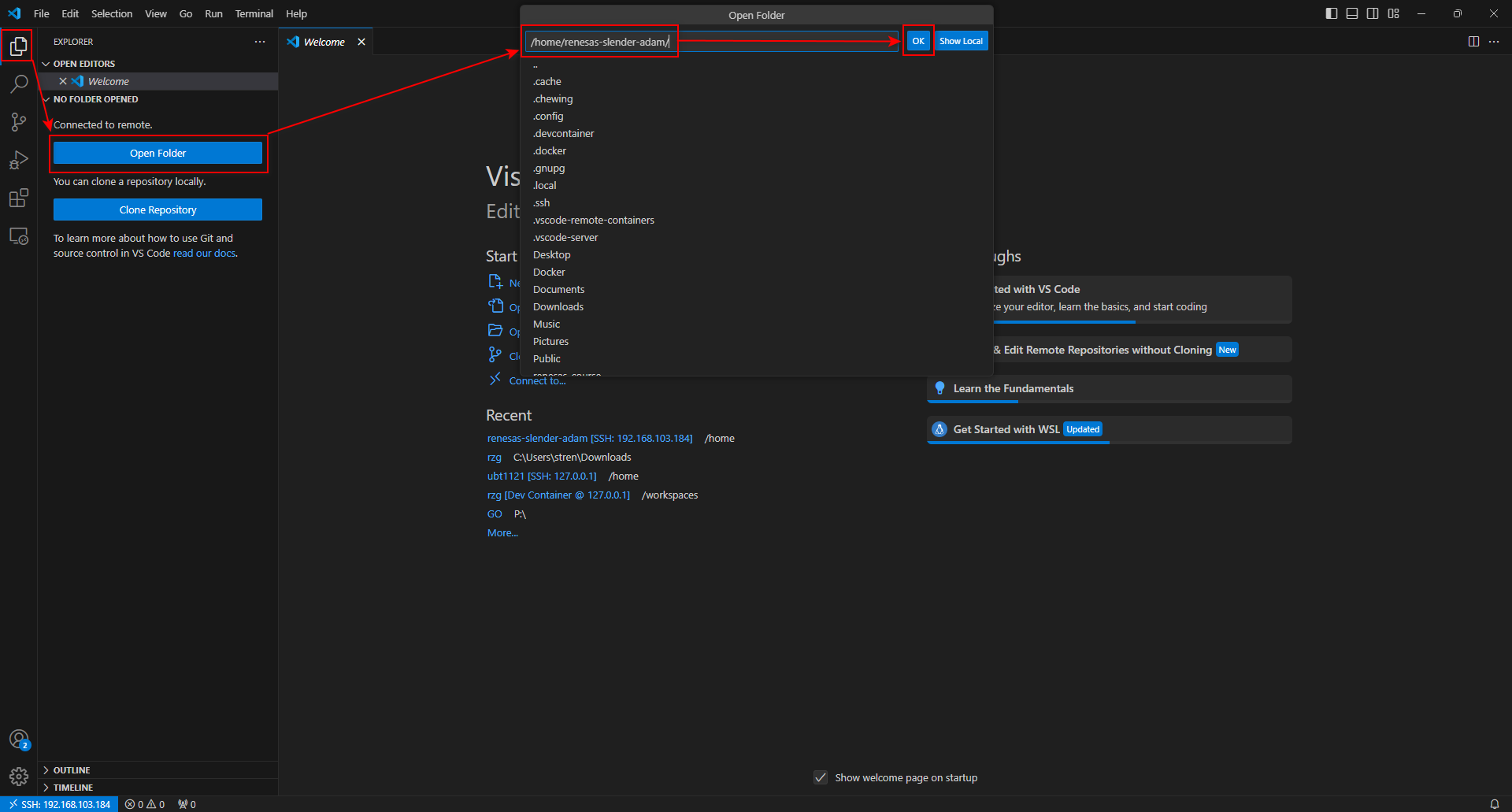Open Learn the Fundamentals walkthrough
Screen dimensions: 1512x812
click(x=1110, y=388)
